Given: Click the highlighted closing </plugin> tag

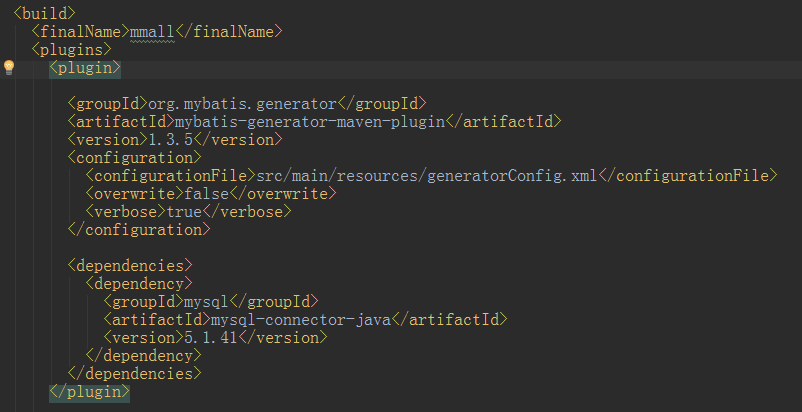Looking at the screenshot, I should pos(90,392).
